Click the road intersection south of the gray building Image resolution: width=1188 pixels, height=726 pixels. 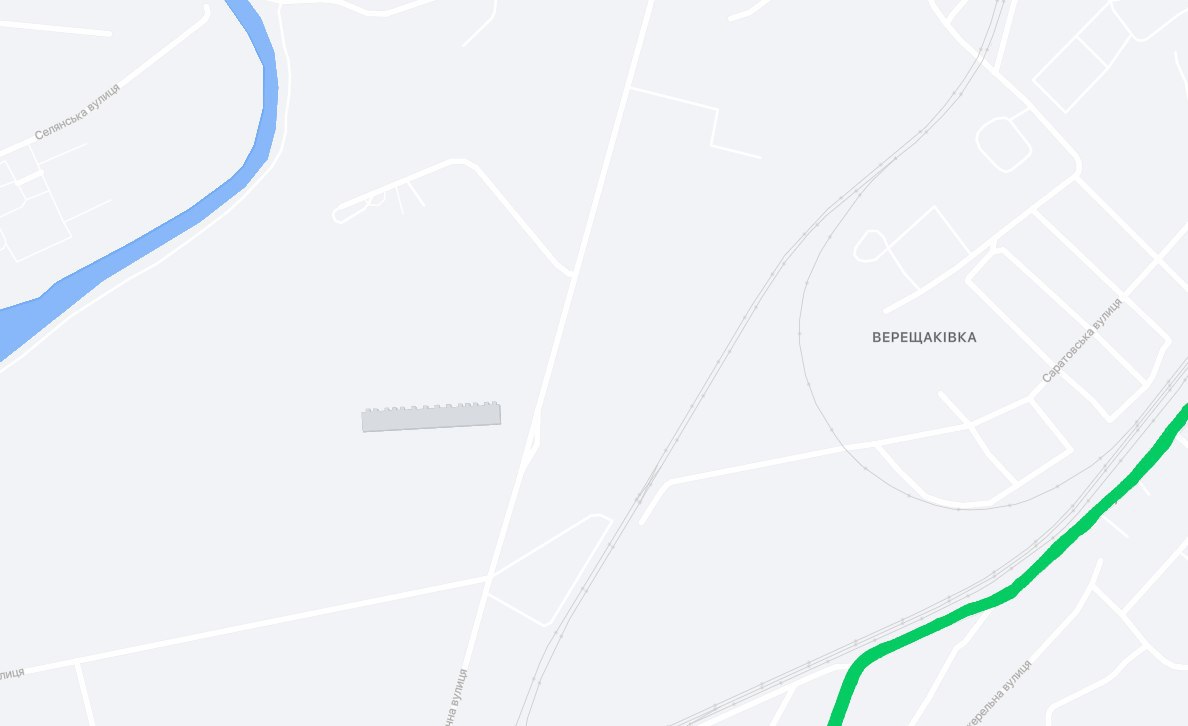pos(489,577)
